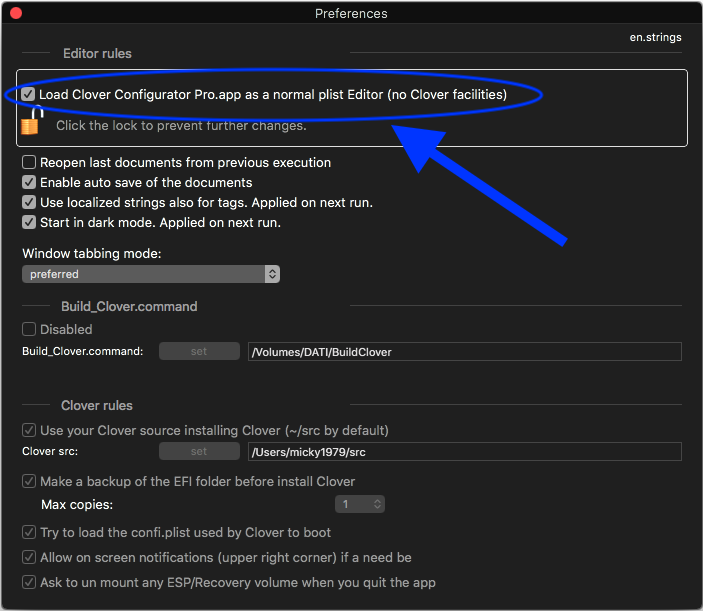
Task: Click the en.strings label
Action: click(655, 37)
